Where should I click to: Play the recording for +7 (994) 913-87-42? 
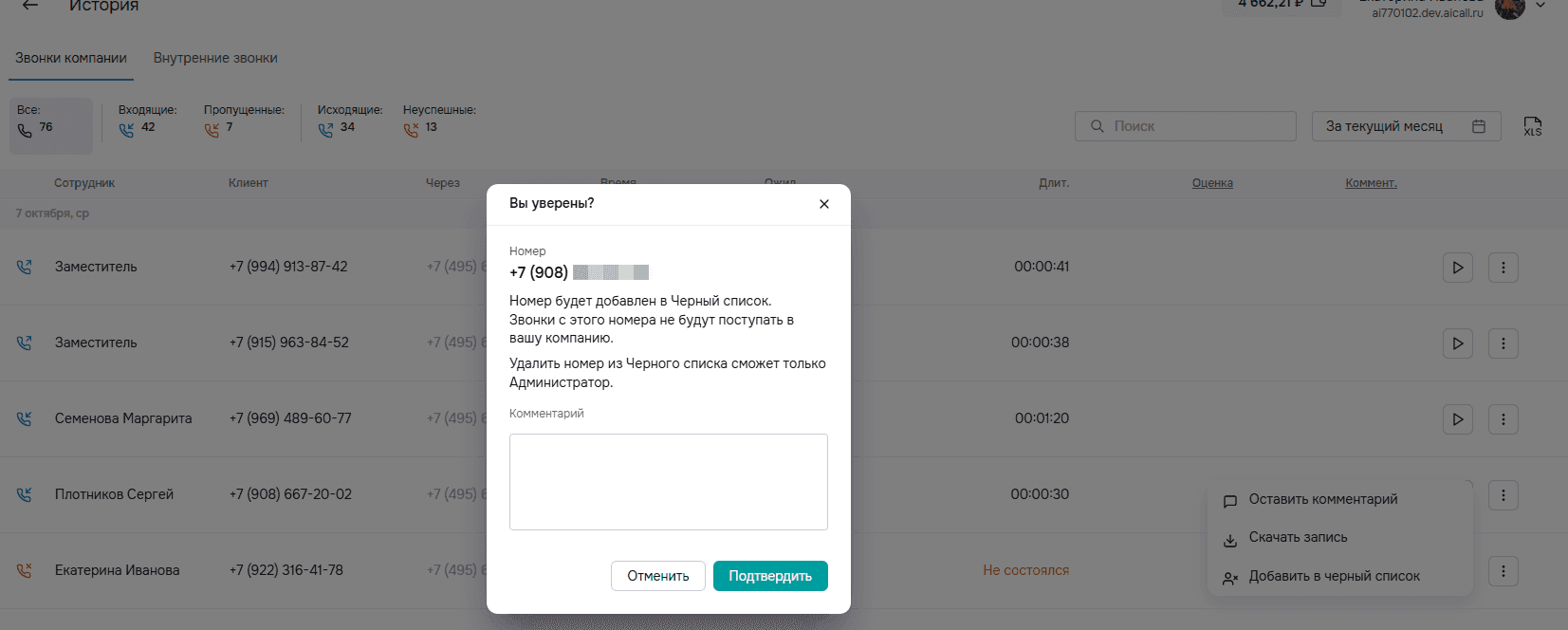(1458, 268)
